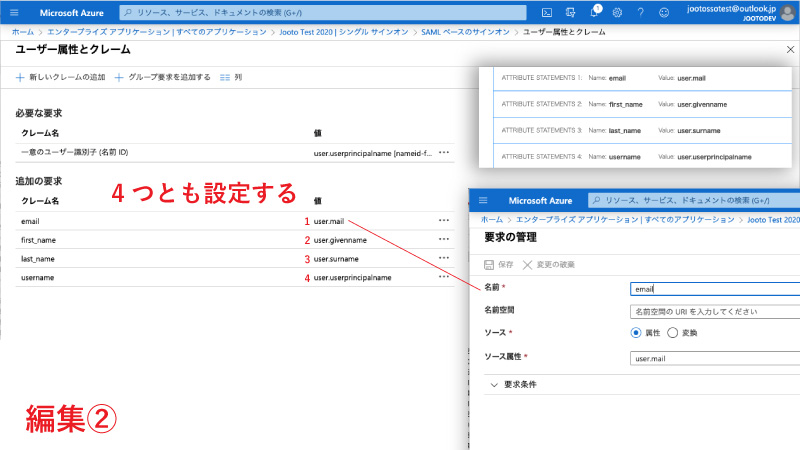Click the 名前空間 URI input field
The image size is (800, 450).
tap(714, 311)
